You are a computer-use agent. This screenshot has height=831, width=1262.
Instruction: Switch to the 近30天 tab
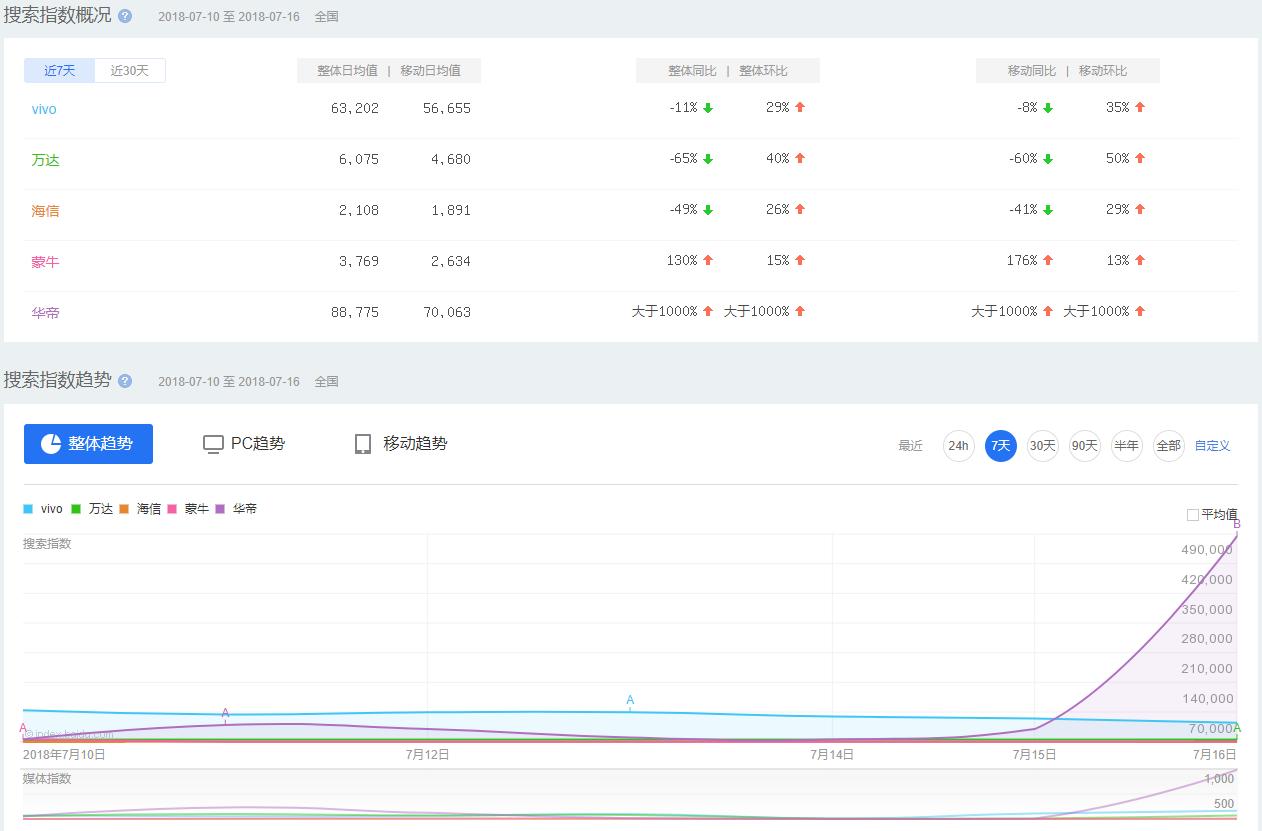click(x=129, y=70)
